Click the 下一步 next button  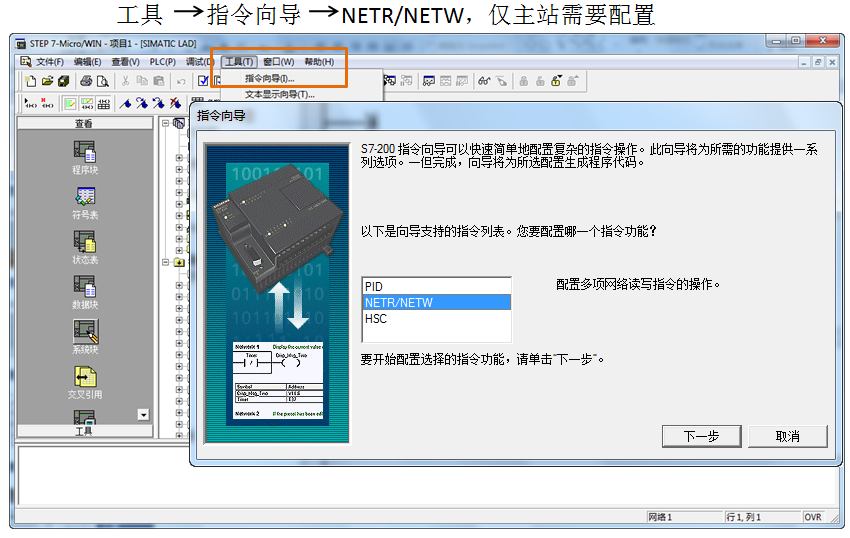(x=701, y=436)
